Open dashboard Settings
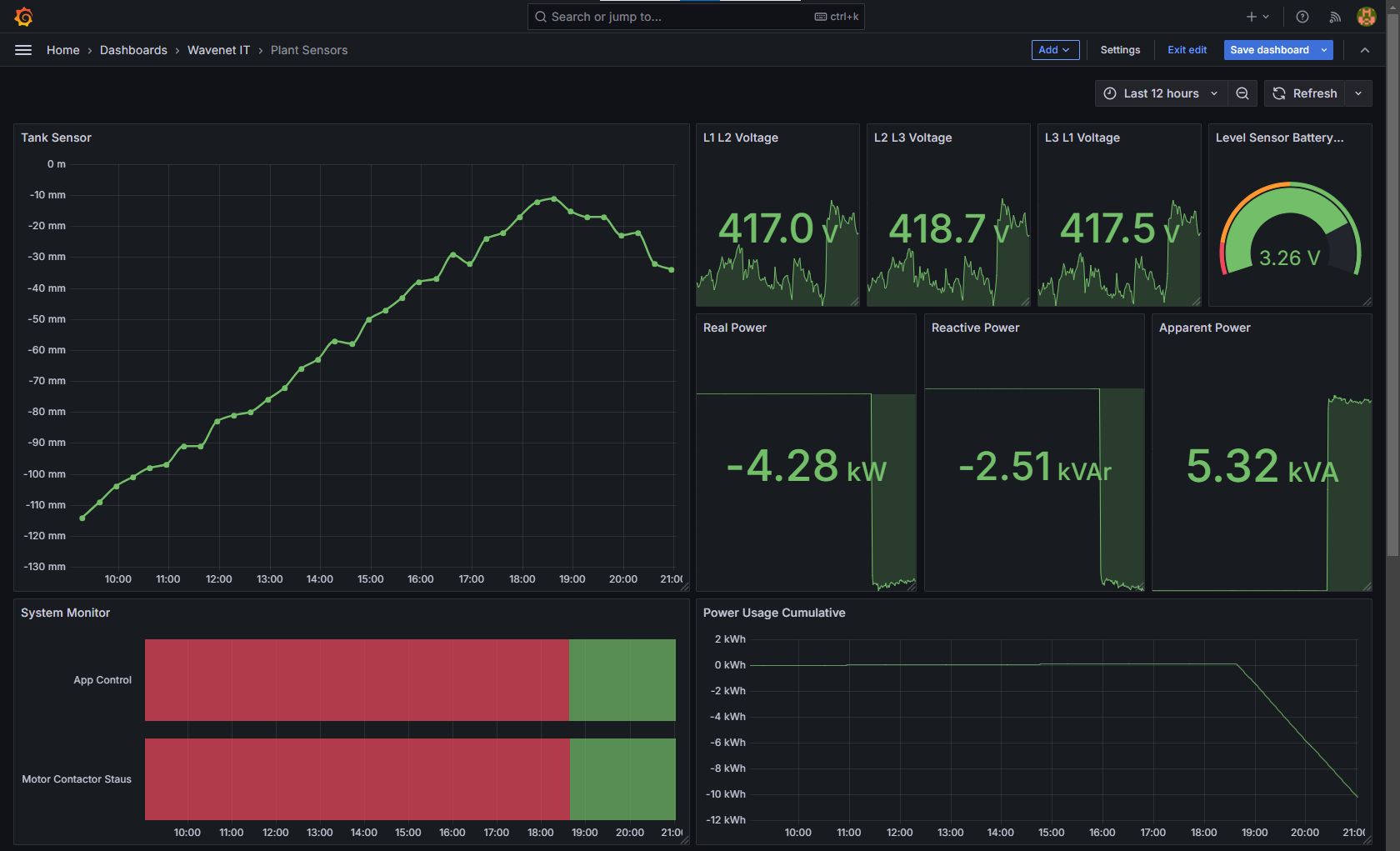Screen dimensions: 1400x851 [x=1120, y=50]
